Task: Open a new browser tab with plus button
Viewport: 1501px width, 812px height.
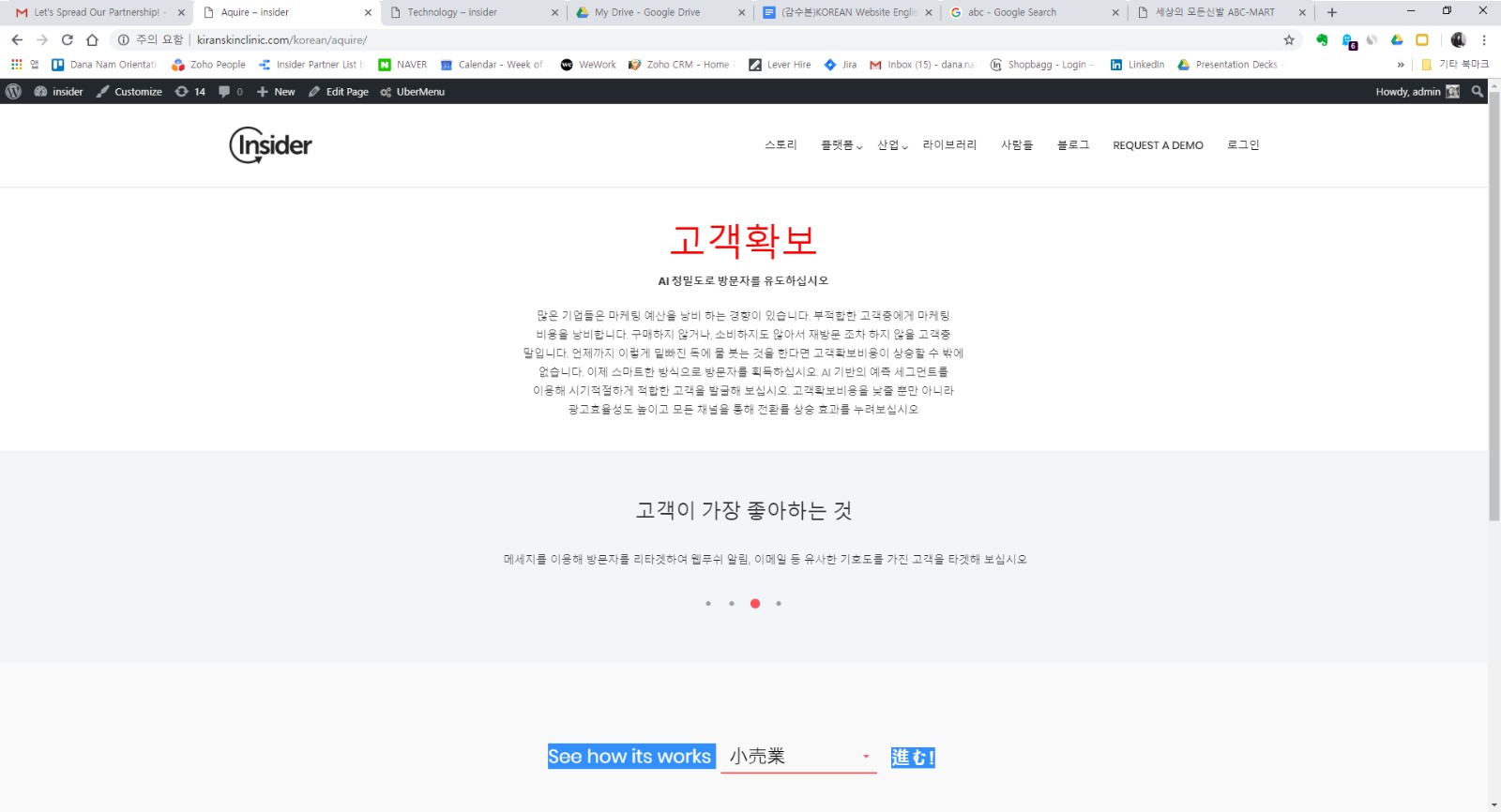Action: point(1331,12)
